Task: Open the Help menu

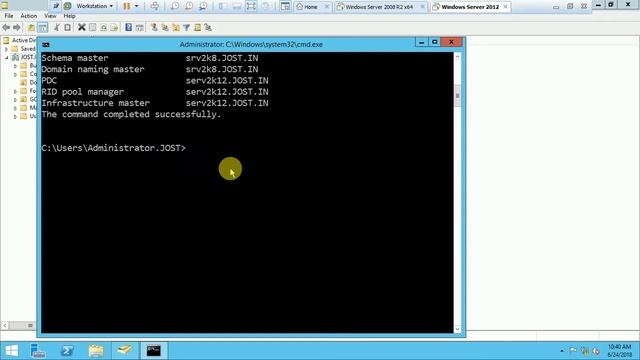Action: pyautogui.click(x=69, y=16)
